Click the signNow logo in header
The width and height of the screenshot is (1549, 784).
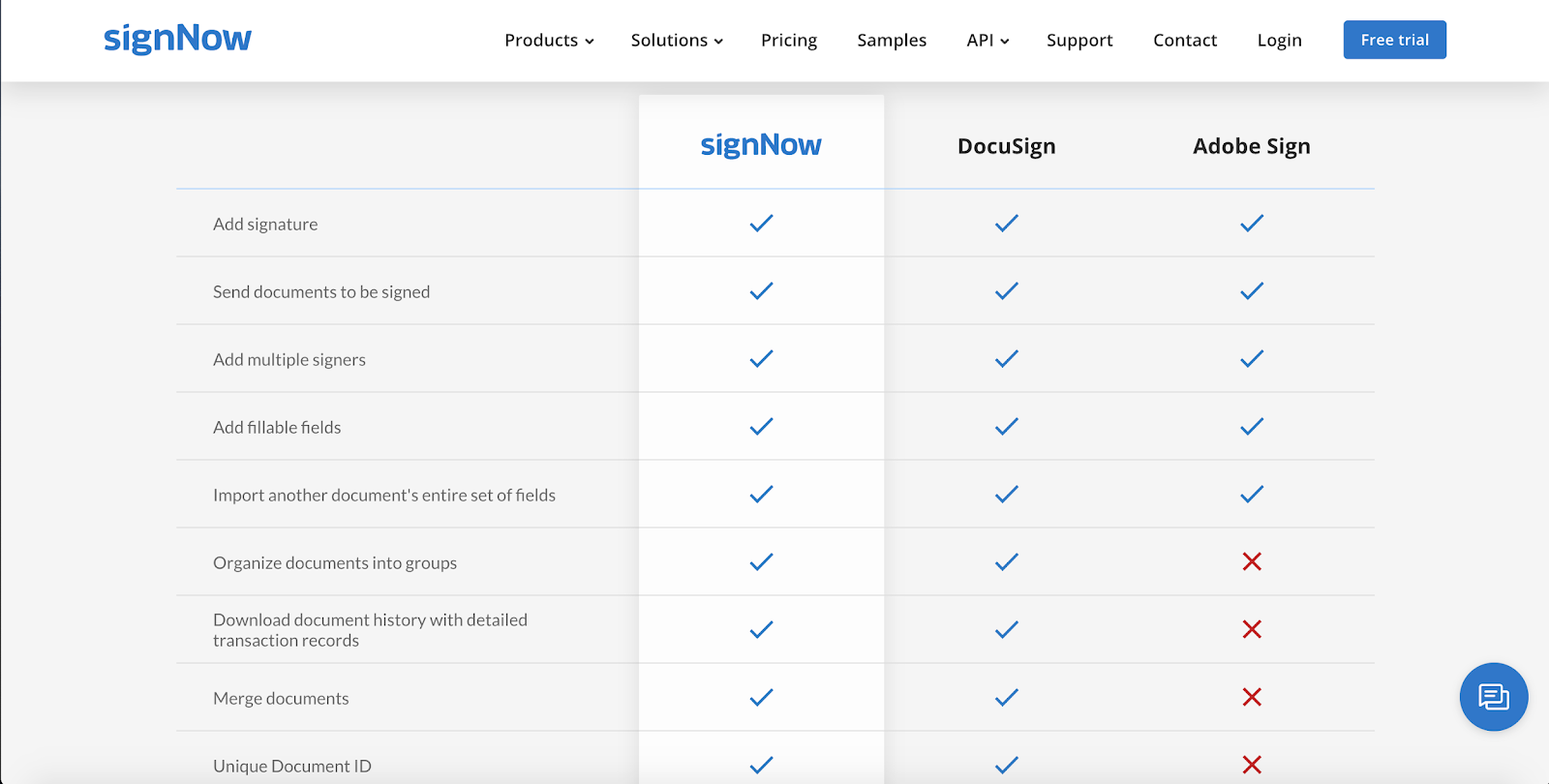177,39
